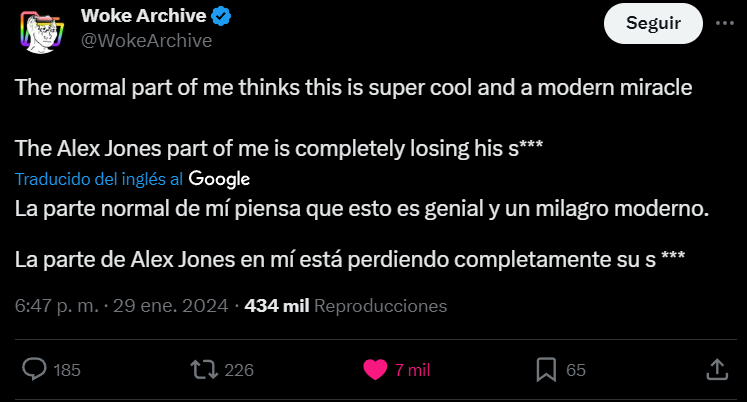The image size is (747, 402).
Task: Click 'Traducido del inglés al' link
Action: click(99, 179)
